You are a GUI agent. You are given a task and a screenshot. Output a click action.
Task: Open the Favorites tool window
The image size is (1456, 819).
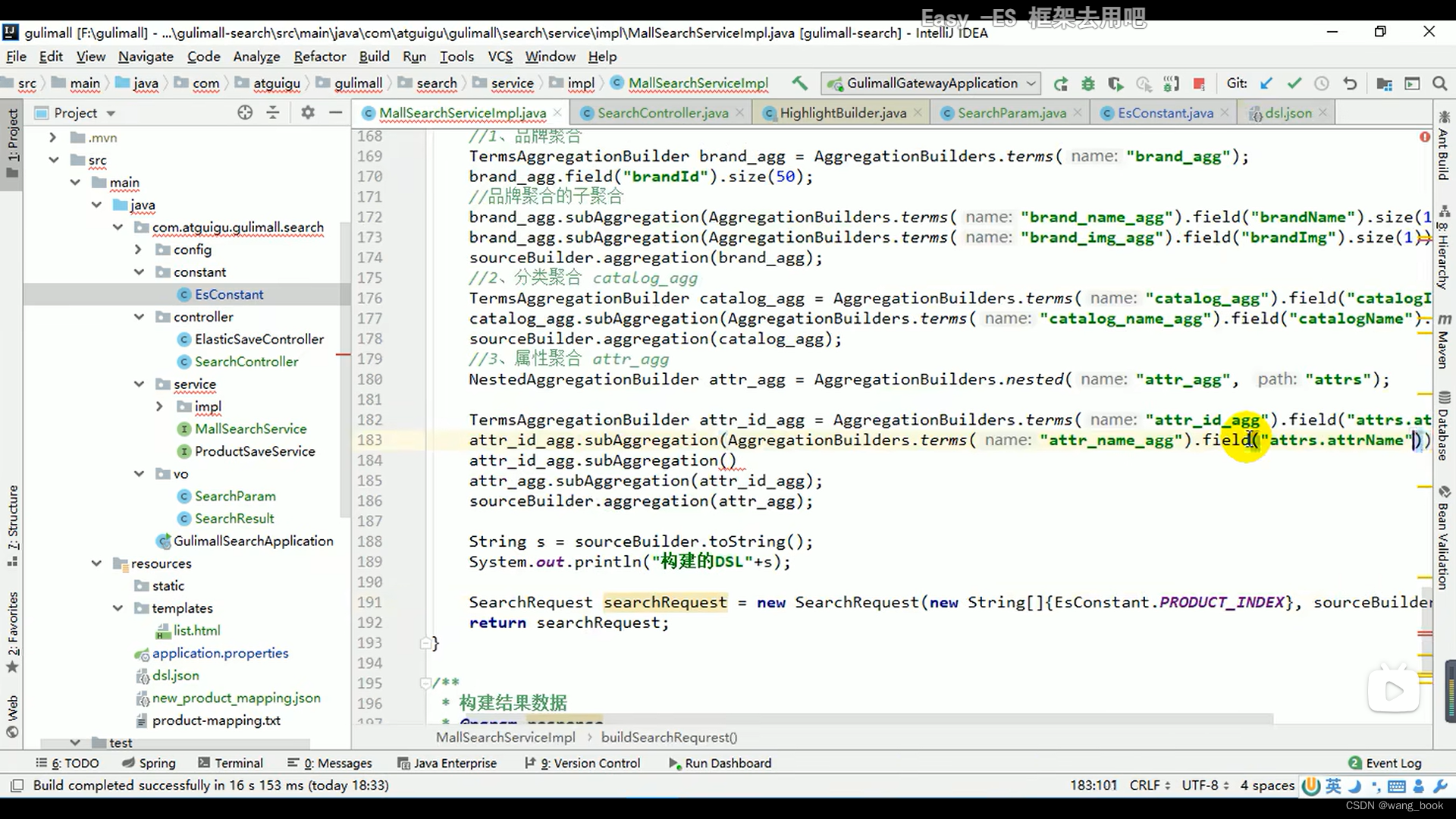pos(13,632)
